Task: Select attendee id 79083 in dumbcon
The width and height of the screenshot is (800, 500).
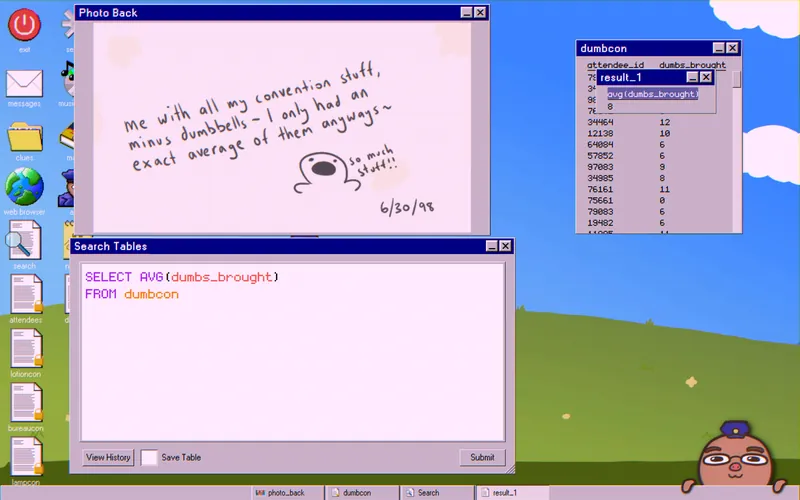Action: (600, 212)
